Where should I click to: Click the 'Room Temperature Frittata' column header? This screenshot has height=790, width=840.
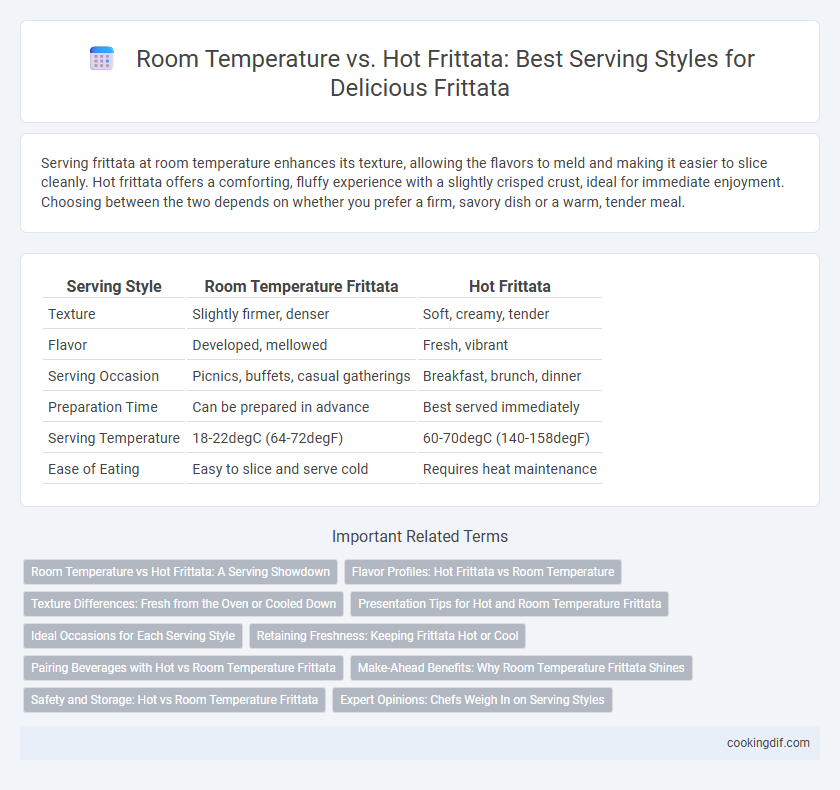point(301,287)
